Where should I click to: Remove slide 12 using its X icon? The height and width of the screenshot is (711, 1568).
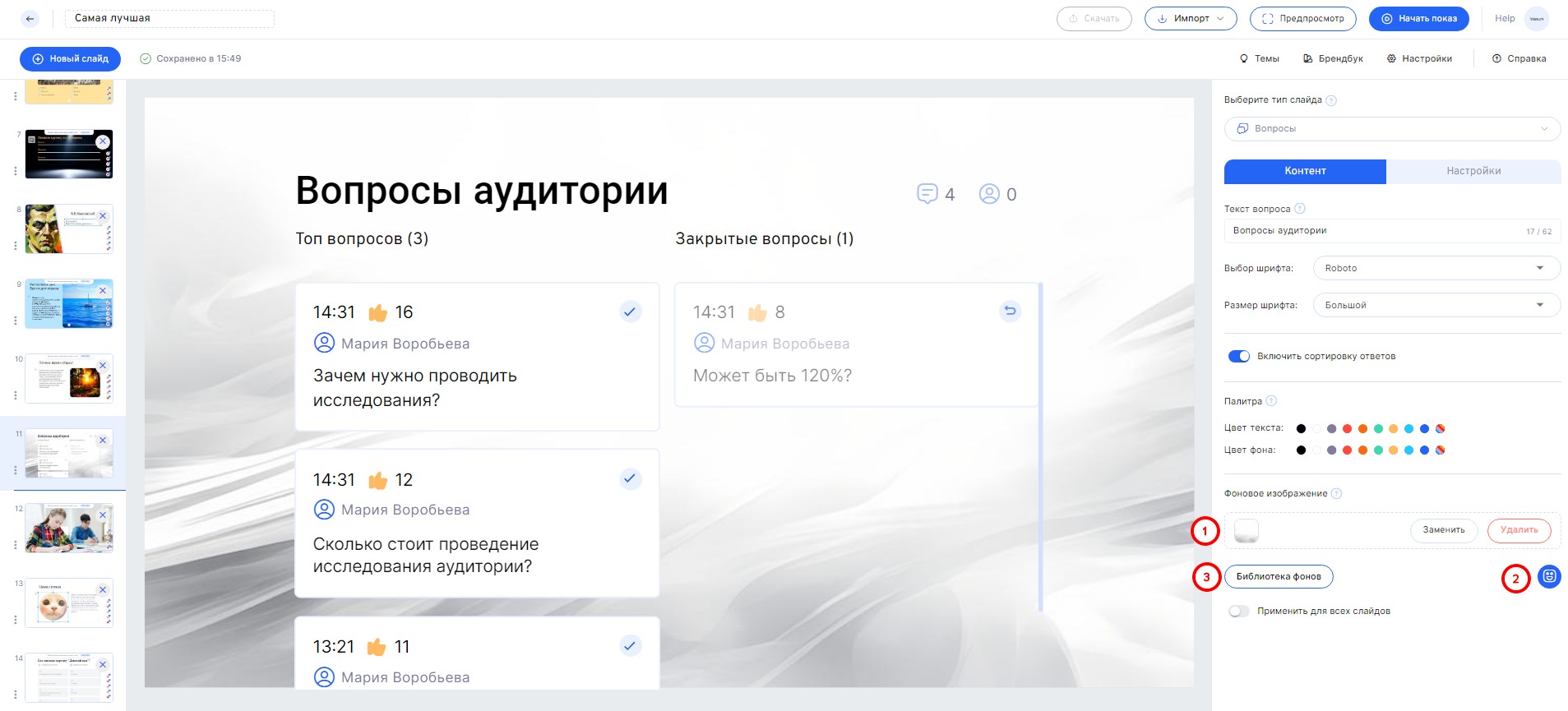pos(103,515)
